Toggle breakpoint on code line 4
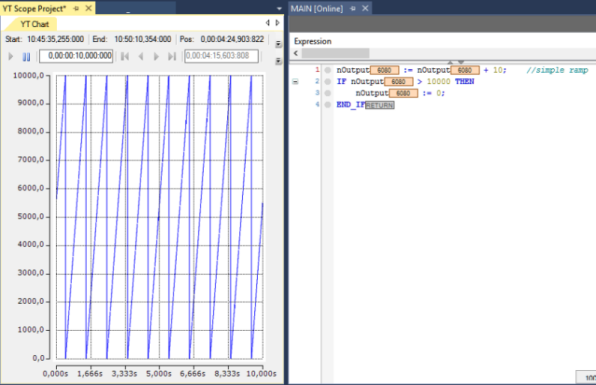 coord(328,105)
